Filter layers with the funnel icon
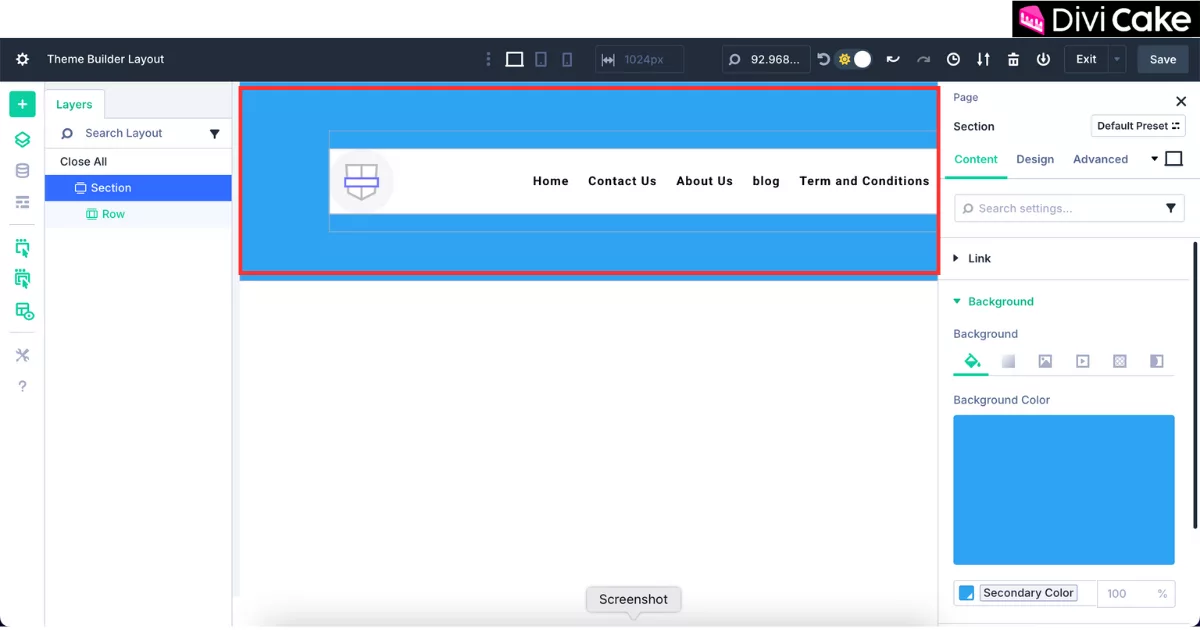1200x630 pixels. 214,133
